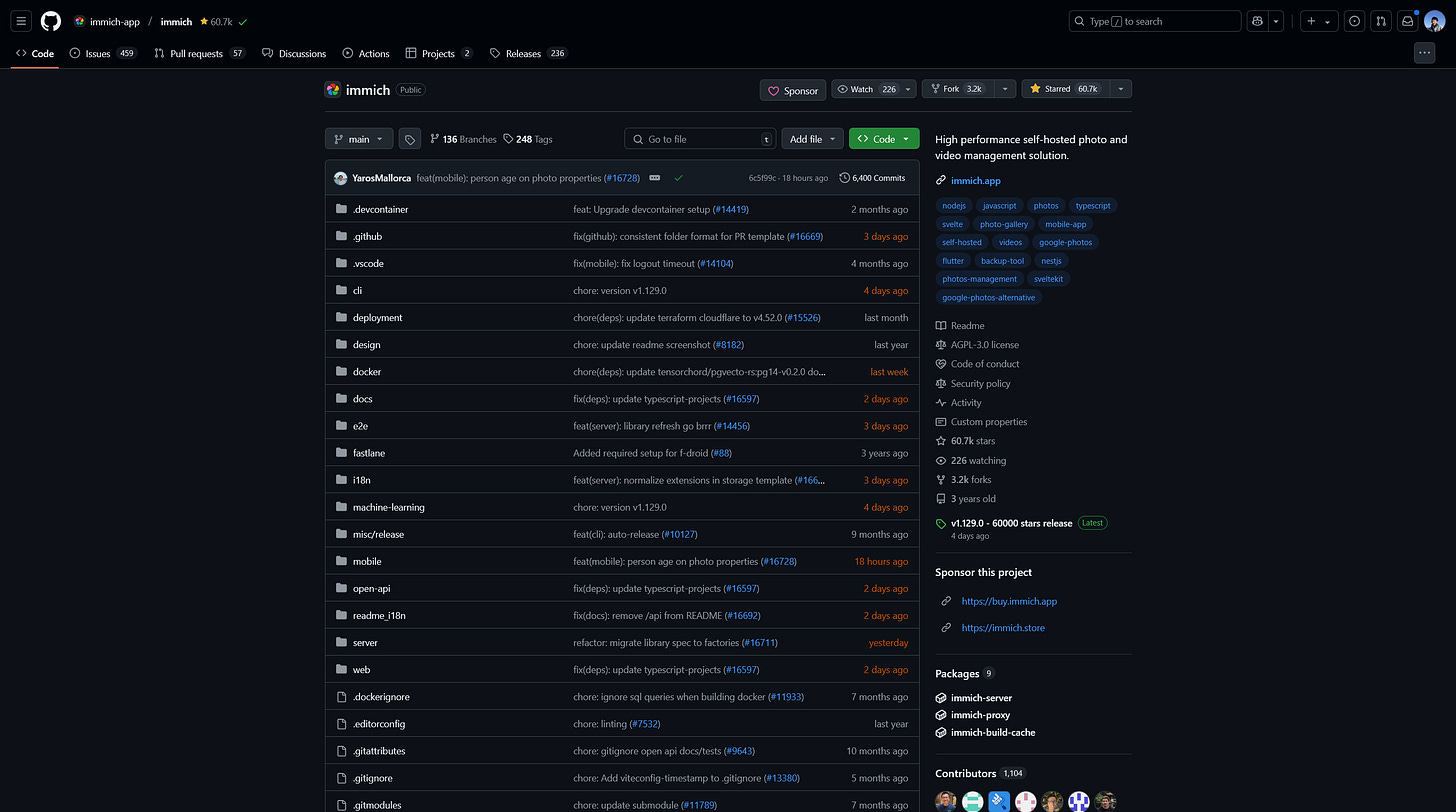Open the Add file dropdown

pyautogui.click(x=813, y=139)
